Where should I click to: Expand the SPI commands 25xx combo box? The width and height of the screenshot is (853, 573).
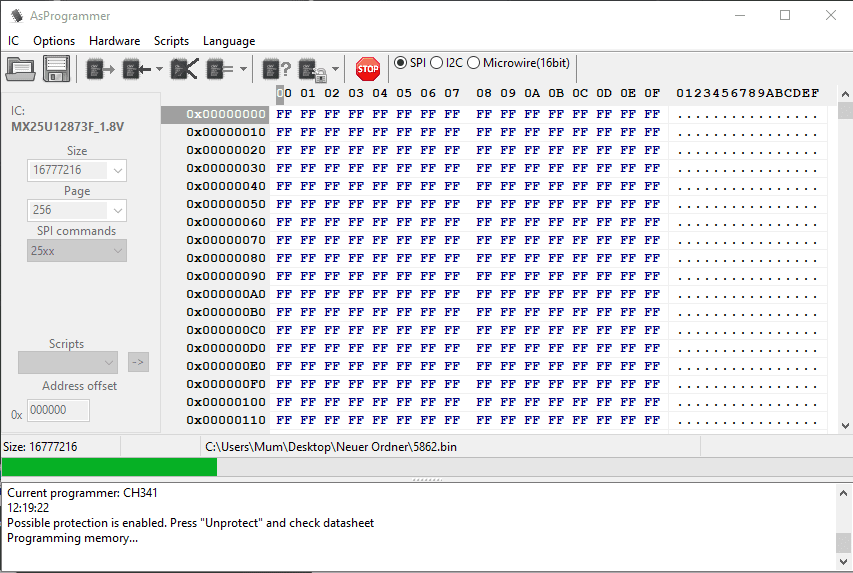(118, 251)
